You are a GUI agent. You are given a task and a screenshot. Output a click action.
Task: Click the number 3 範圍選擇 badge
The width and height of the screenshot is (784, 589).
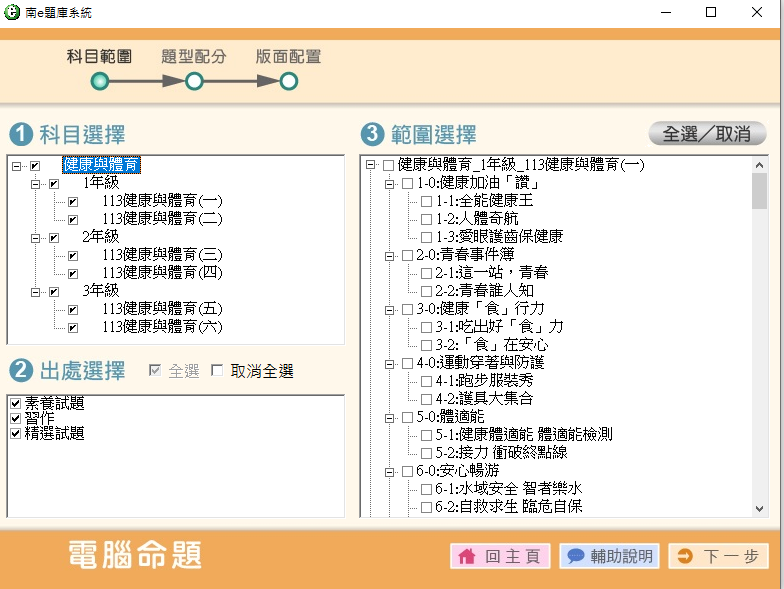(372, 134)
